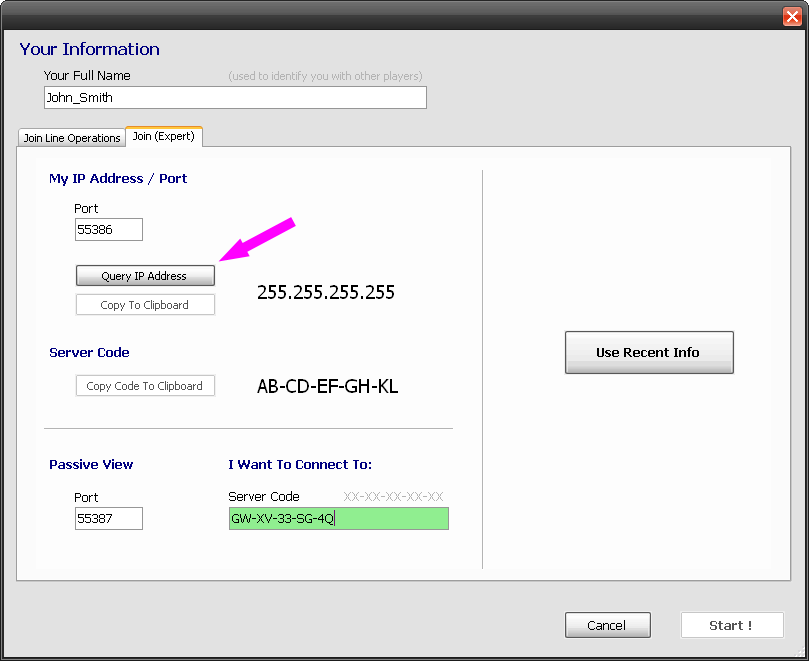Viewport: 809px width, 661px height.
Task: Click the Passive View section heading
Action: [x=91, y=465]
